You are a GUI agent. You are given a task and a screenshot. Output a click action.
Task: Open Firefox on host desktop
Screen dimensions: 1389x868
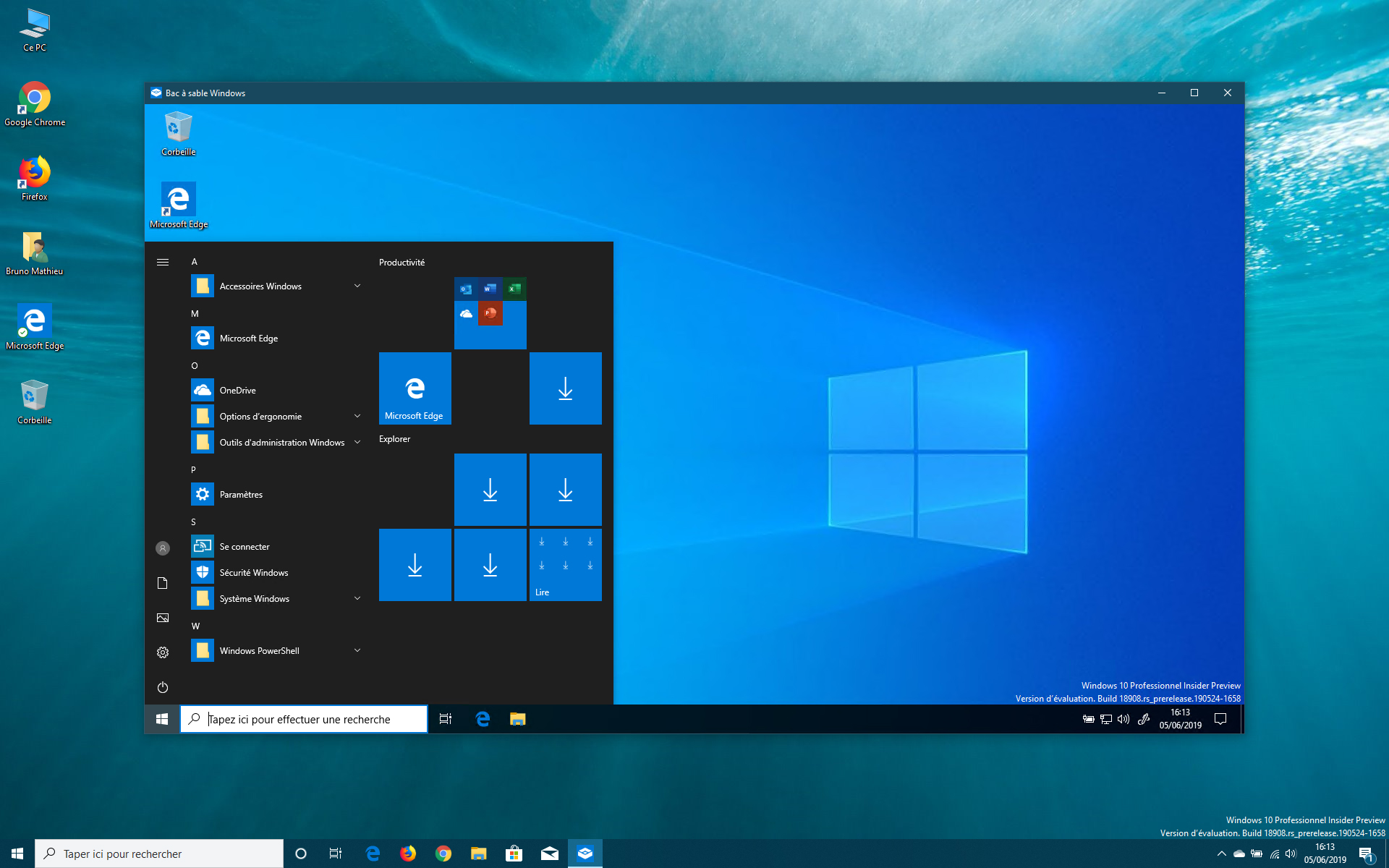coord(35,179)
